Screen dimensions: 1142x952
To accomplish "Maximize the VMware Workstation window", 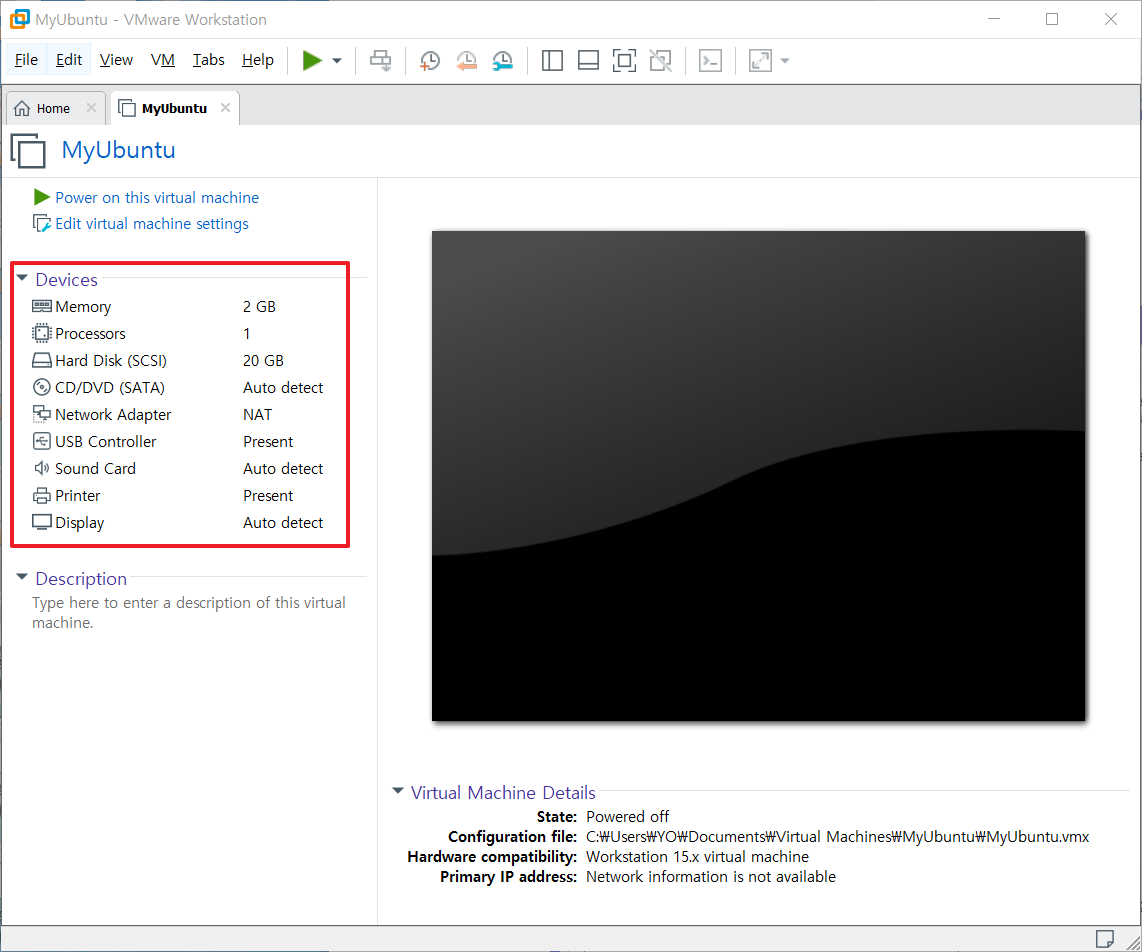I will click(x=1052, y=20).
